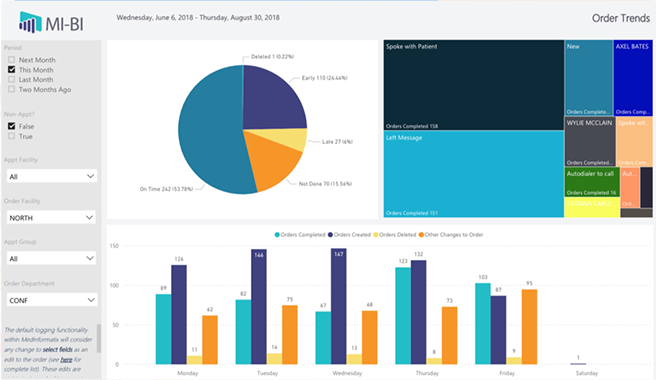This screenshot has width=656, height=380.
Task: Click the MI-BI logo icon
Action: click(x=30, y=22)
